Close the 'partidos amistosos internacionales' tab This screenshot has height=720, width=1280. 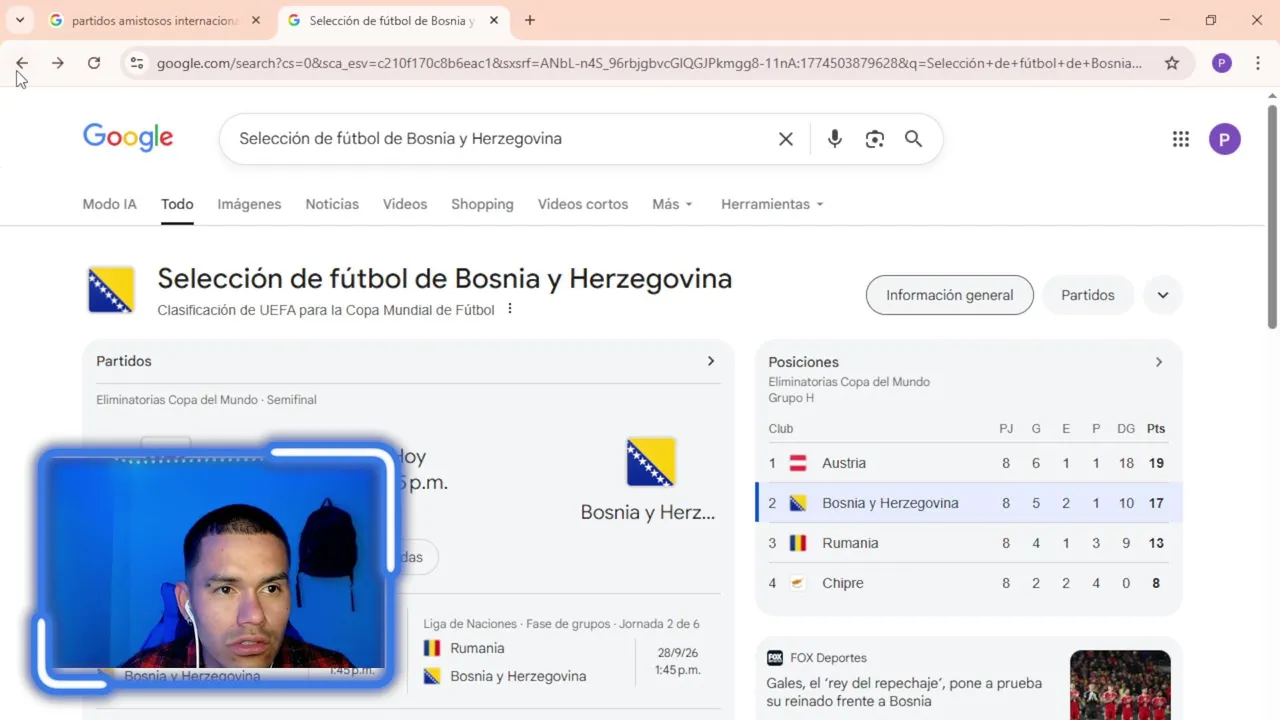[x=256, y=20]
